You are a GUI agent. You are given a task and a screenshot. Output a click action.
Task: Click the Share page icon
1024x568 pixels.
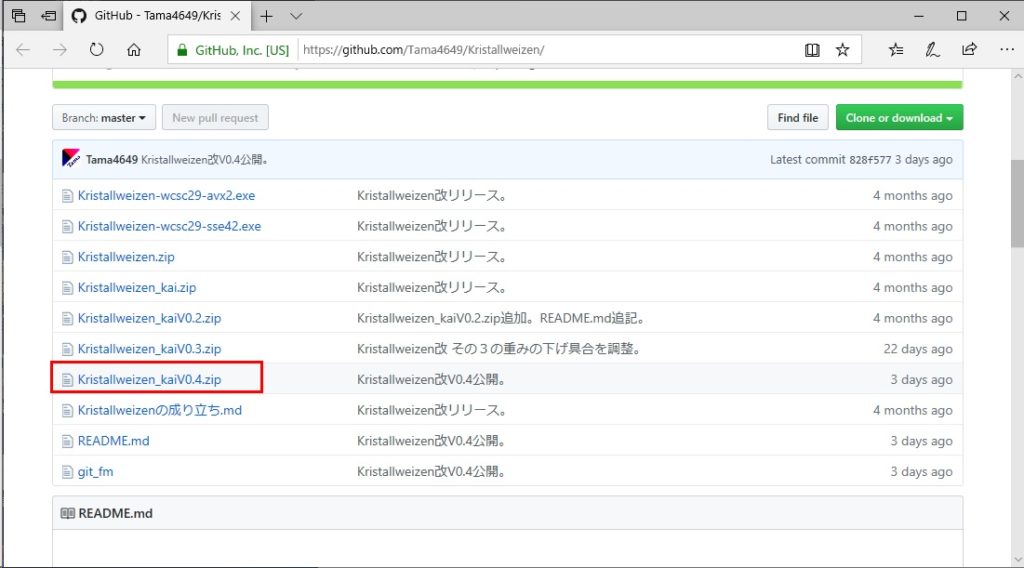coord(969,50)
